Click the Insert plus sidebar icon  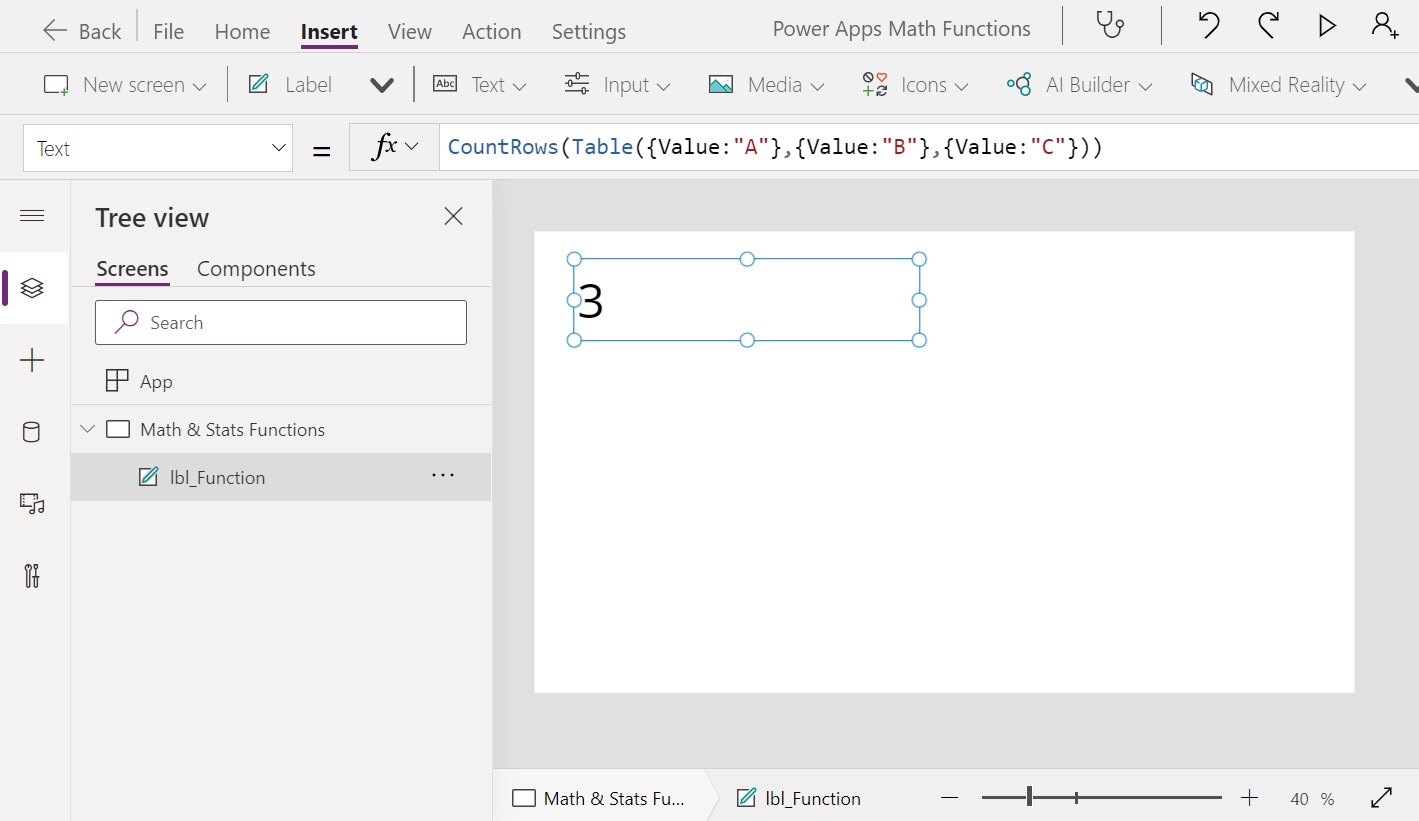pyautogui.click(x=32, y=360)
